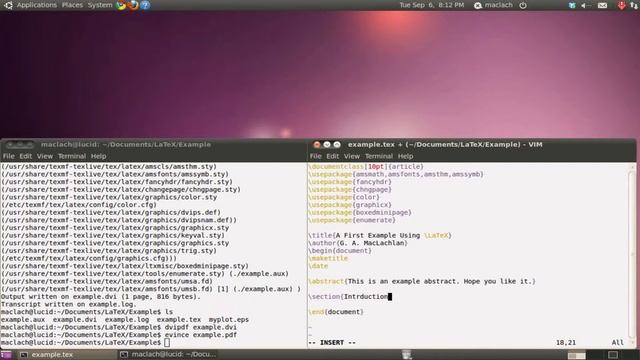The image size is (640, 360).
Task: Open the maclach user status menu
Action: [493, 5]
